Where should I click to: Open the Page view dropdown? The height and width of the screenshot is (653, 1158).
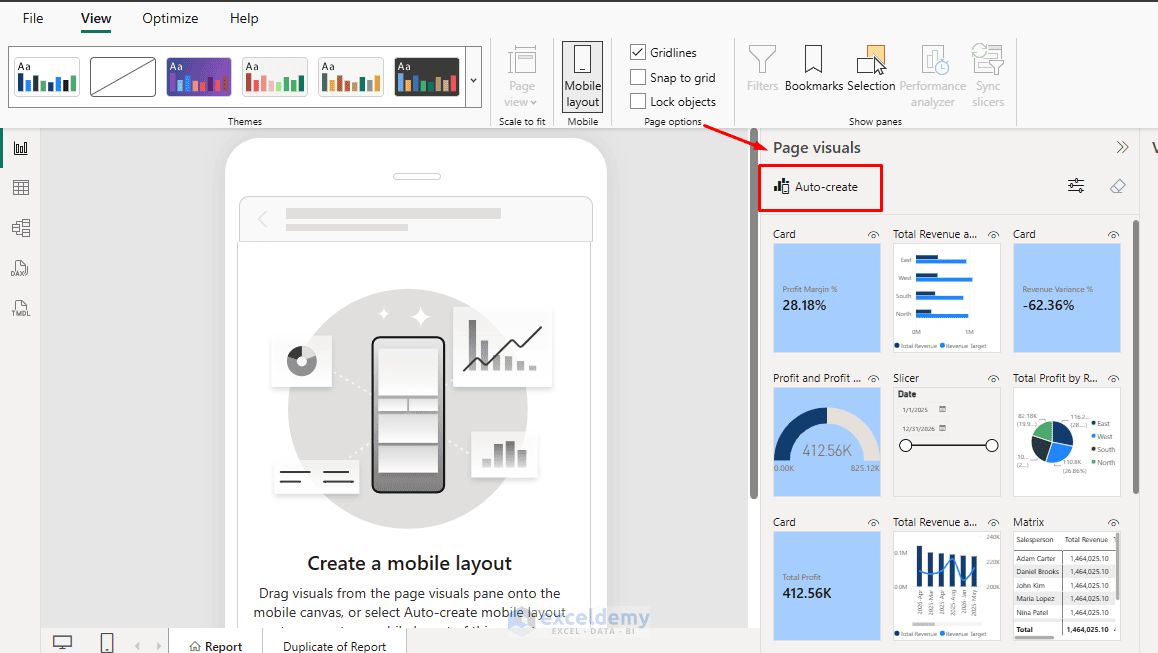521,76
